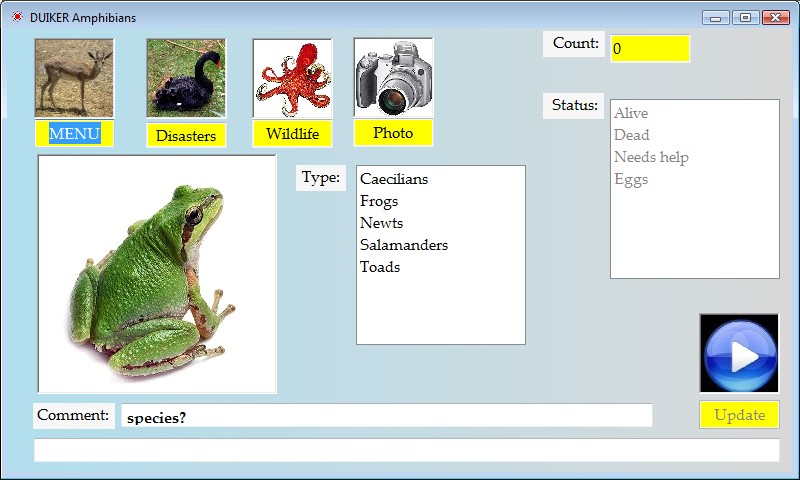Choose Toads in the Type list
Screen dimensions: 800x480
[380, 267]
